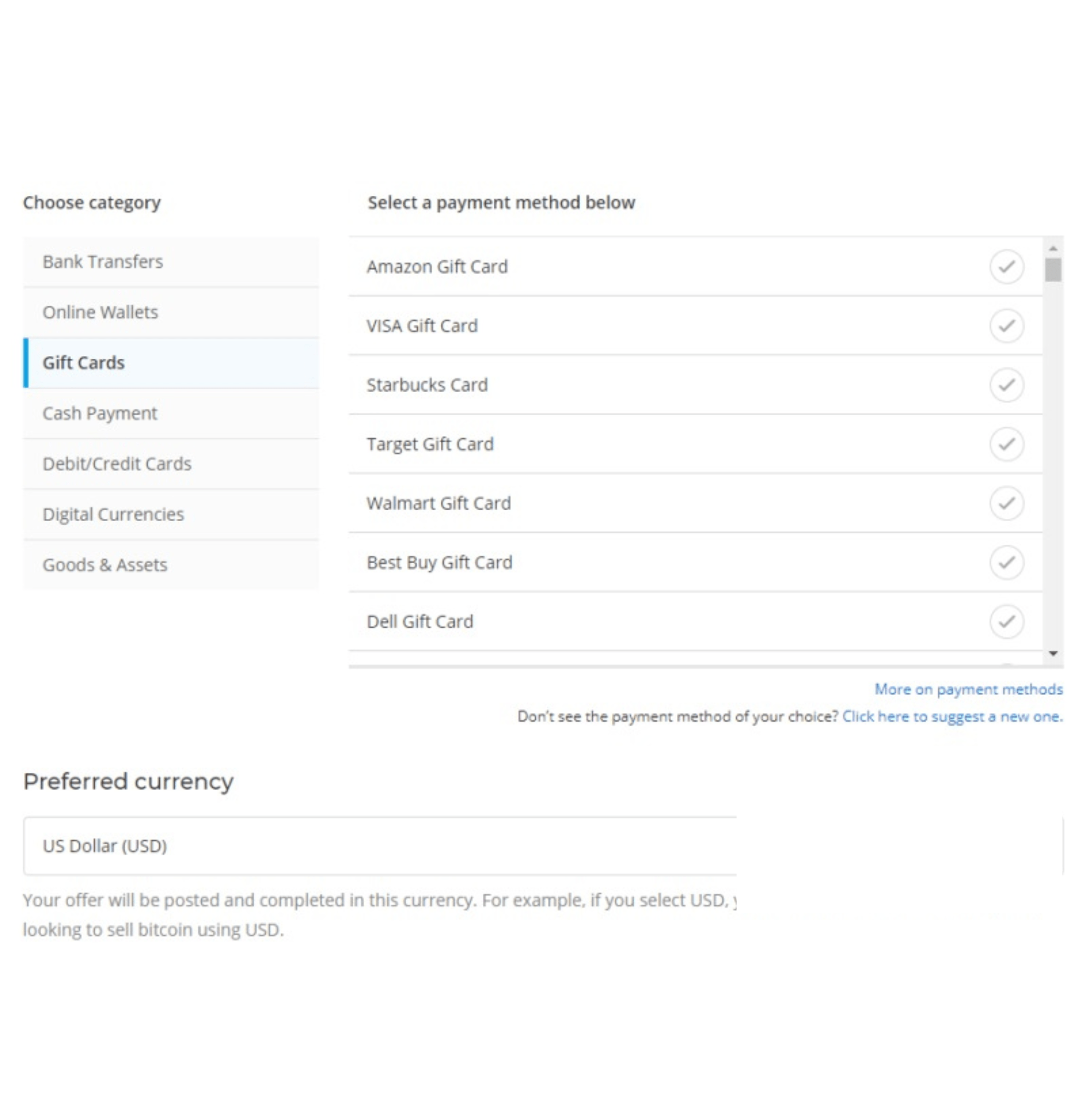Open the More on payment methods link

click(x=968, y=689)
